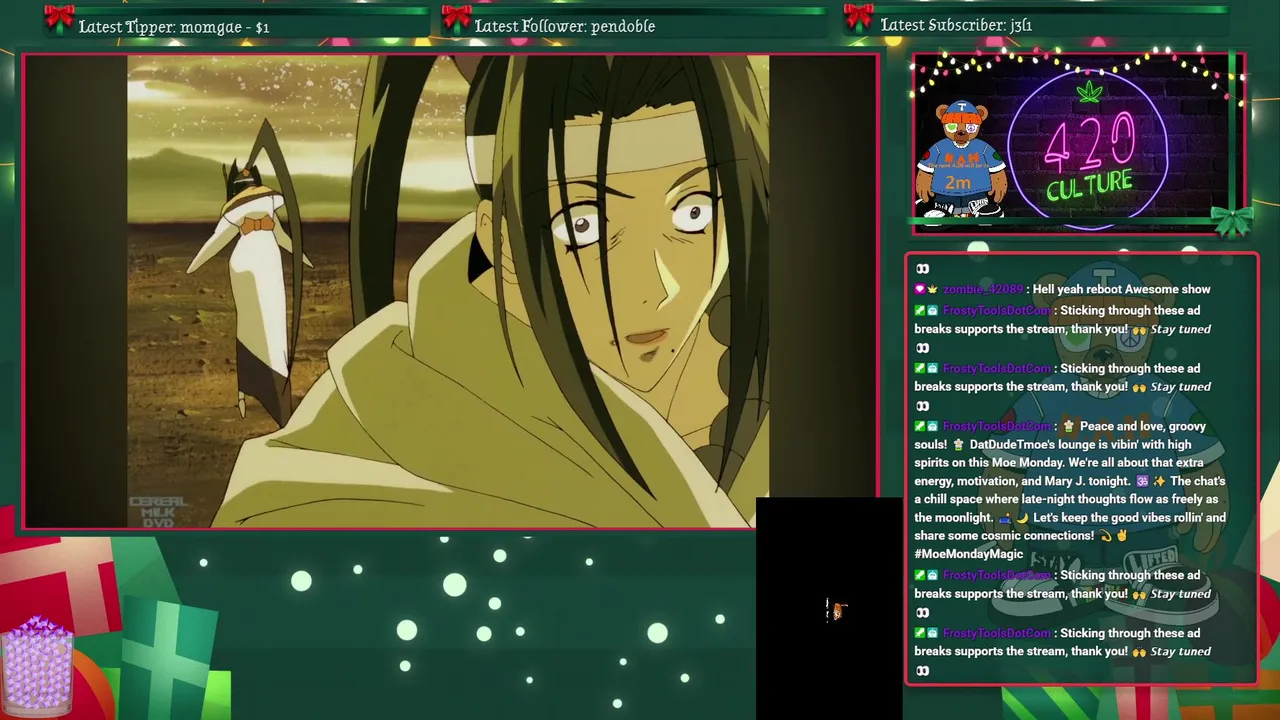Click the crescent moon emoji after 'moonlight.'

pos(1022,518)
